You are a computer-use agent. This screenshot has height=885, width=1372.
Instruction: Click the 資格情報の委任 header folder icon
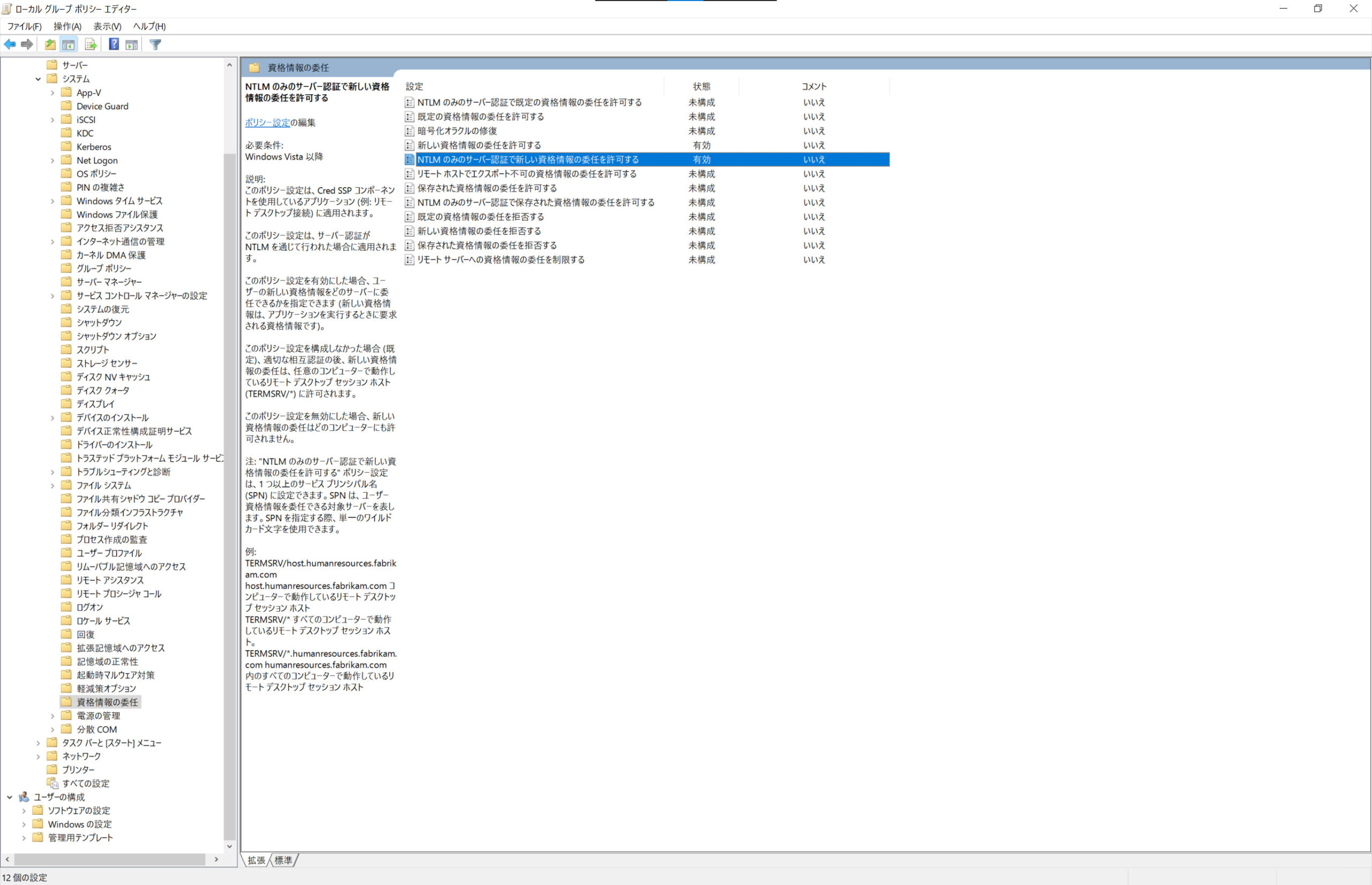point(255,67)
